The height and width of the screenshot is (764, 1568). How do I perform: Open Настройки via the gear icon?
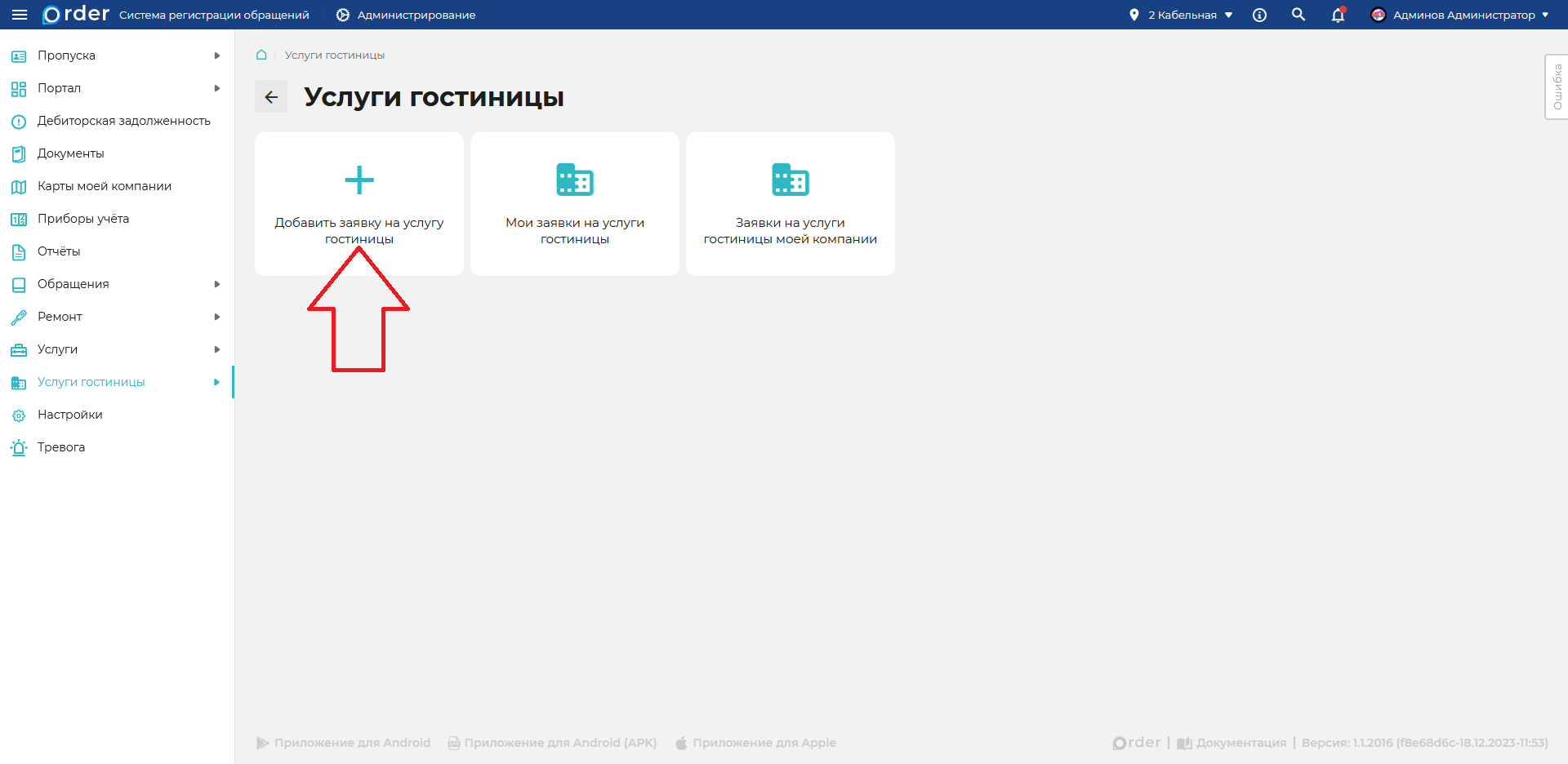click(x=19, y=414)
